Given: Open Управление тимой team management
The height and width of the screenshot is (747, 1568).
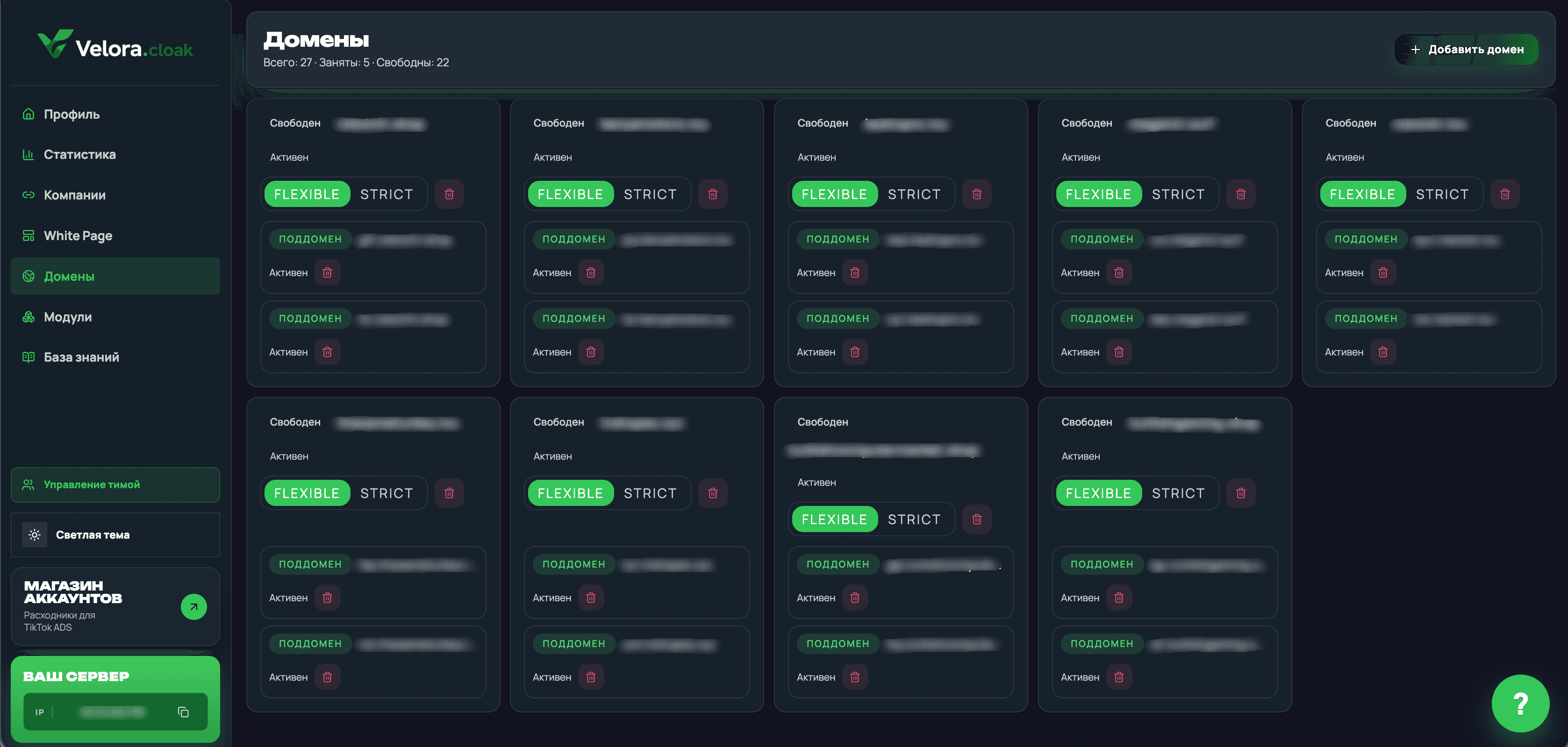Looking at the screenshot, I should [115, 485].
